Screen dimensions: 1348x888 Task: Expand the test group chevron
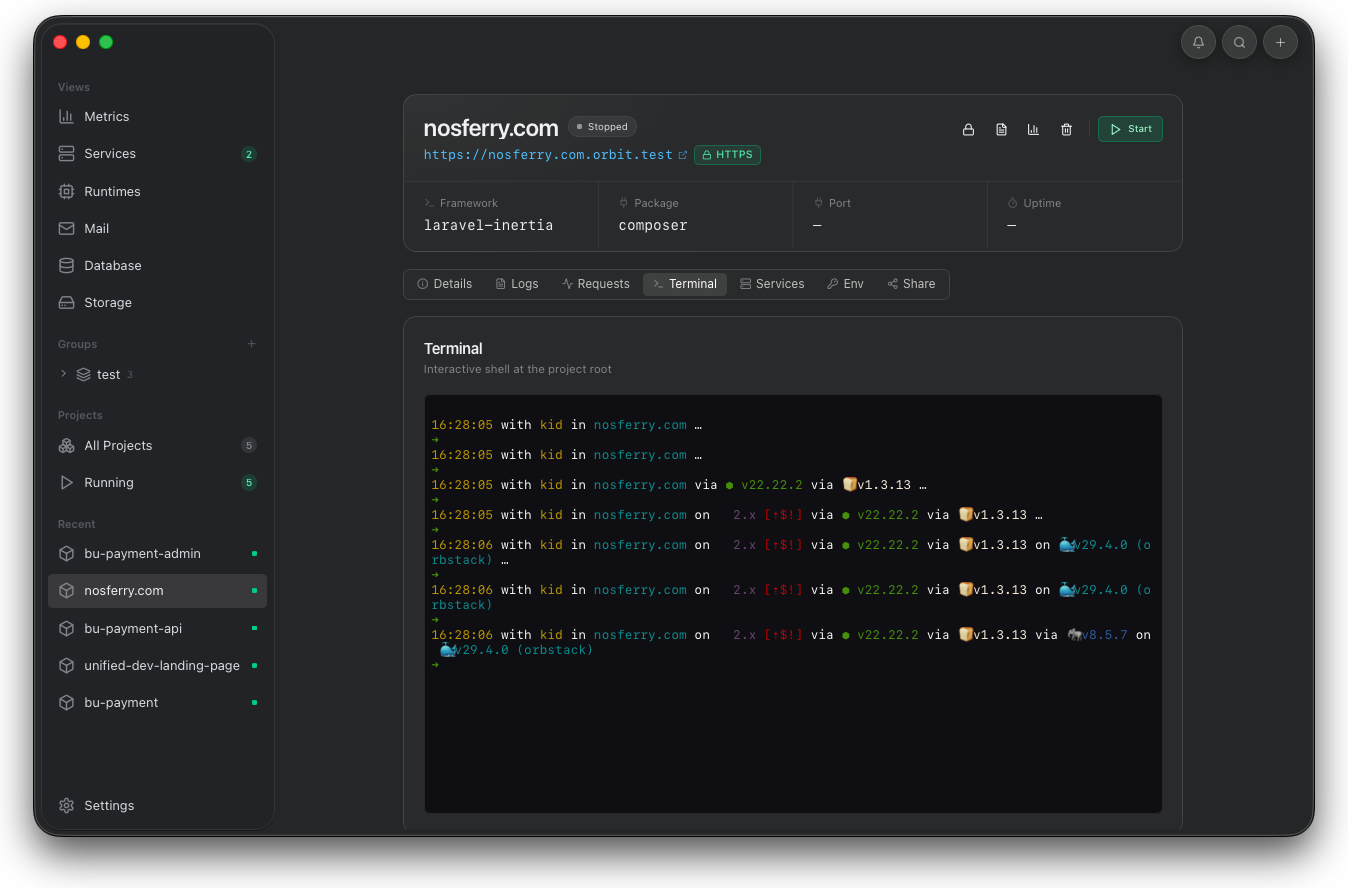pos(64,374)
